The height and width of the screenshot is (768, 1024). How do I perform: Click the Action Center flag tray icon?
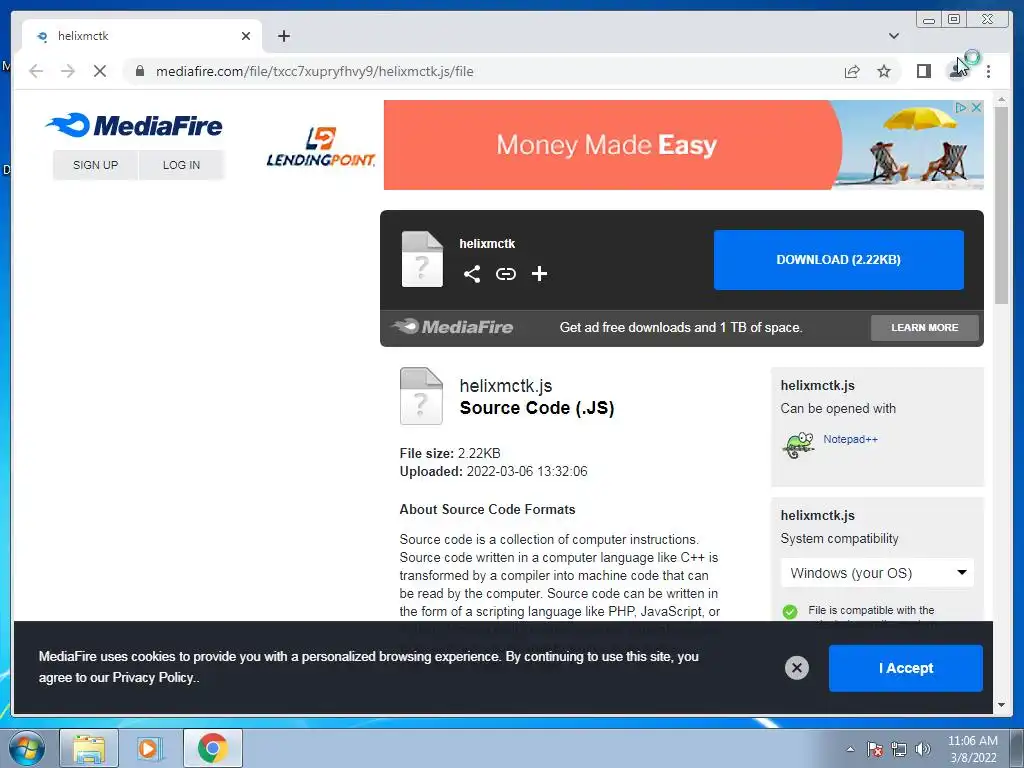[x=874, y=749]
